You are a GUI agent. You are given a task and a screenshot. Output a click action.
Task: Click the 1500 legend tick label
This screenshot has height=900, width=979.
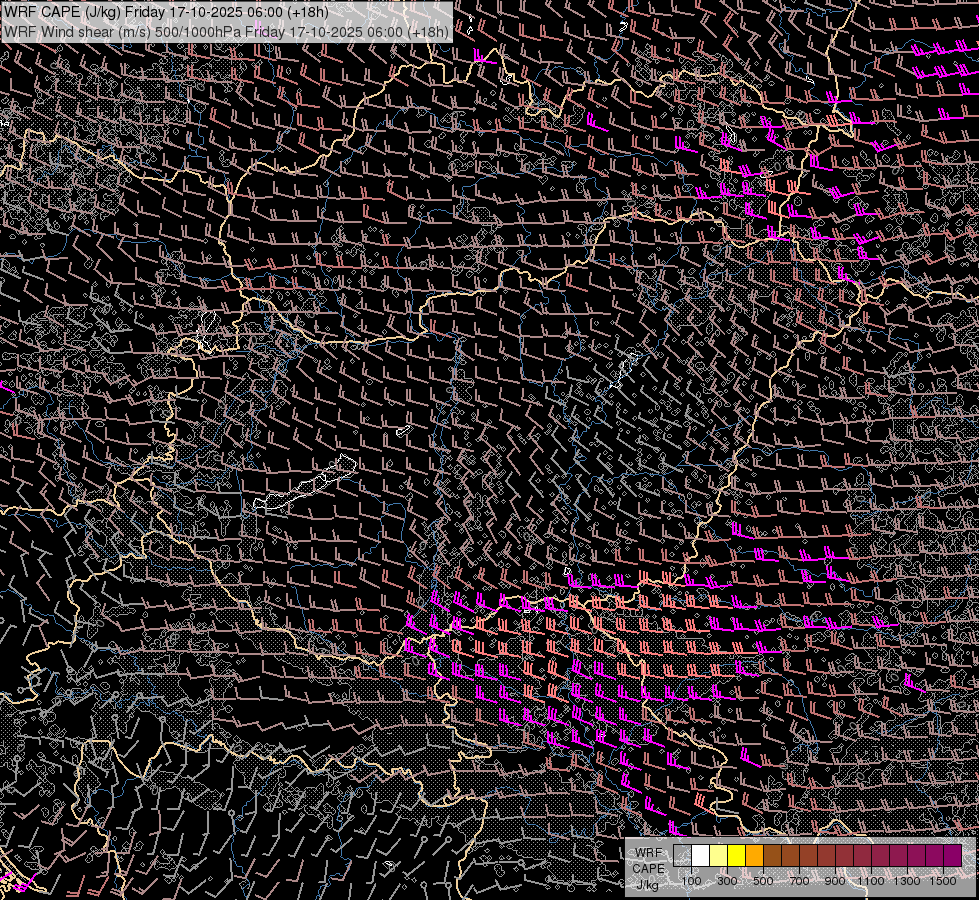(x=943, y=881)
